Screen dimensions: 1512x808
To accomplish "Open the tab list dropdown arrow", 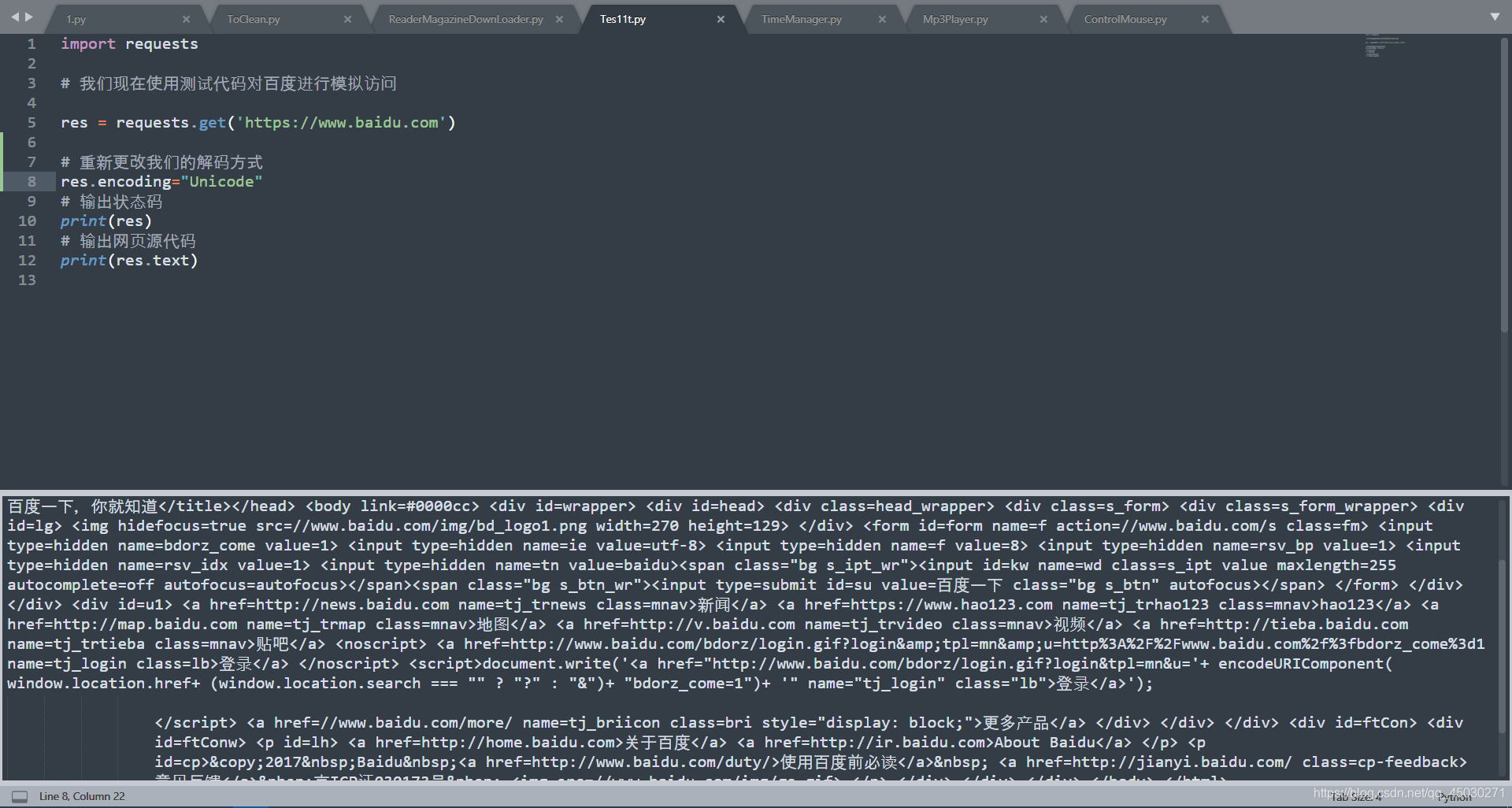I will (1495, 17).
